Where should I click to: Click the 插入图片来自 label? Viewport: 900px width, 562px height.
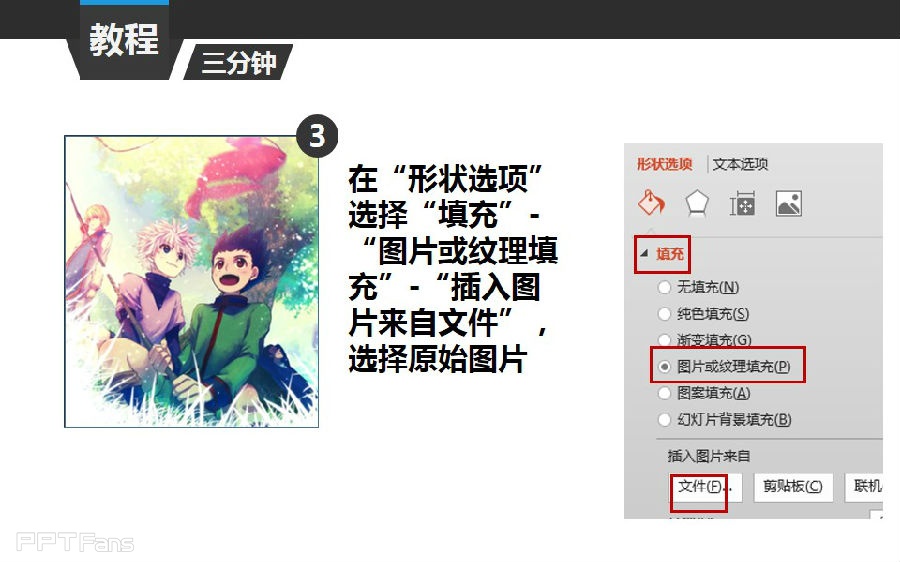[709, 456]
